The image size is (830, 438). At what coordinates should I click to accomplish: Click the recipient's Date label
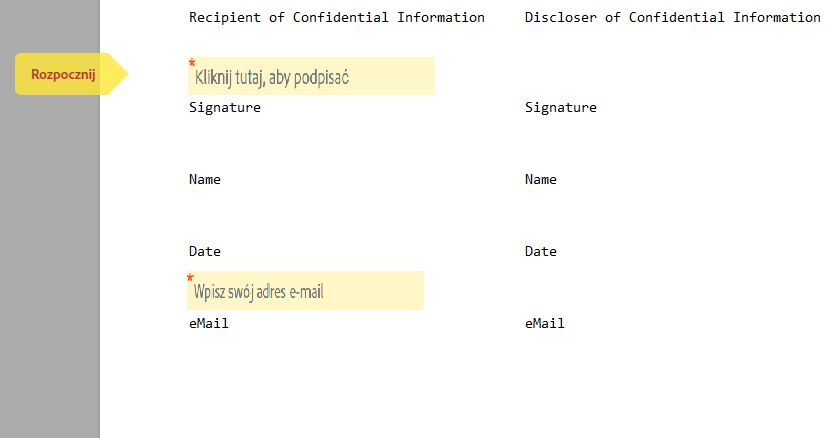pos(205,252)
